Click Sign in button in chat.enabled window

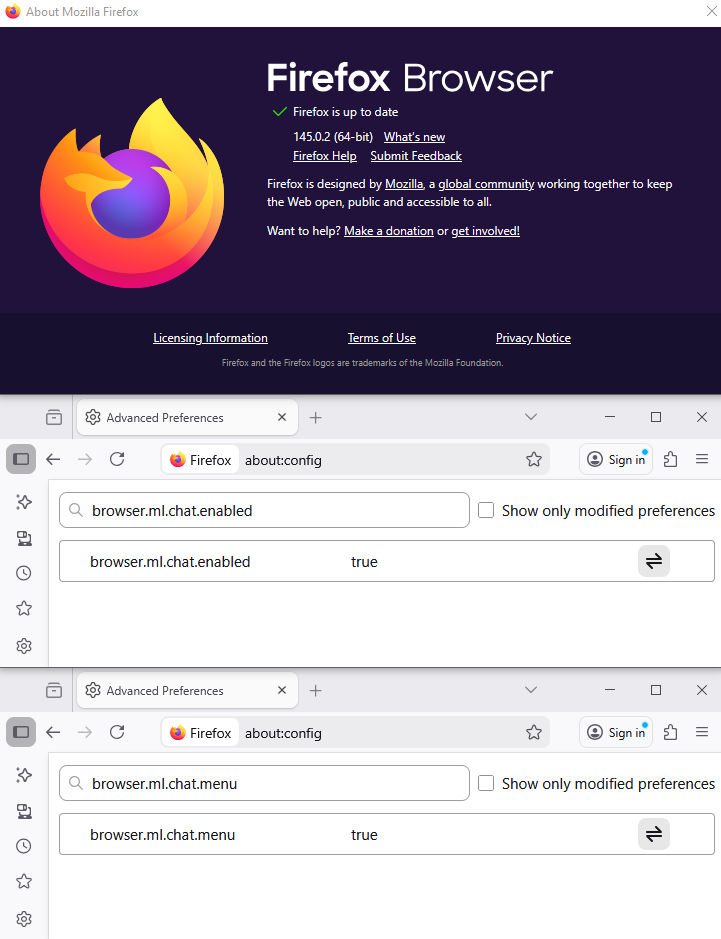coord(616,459)
